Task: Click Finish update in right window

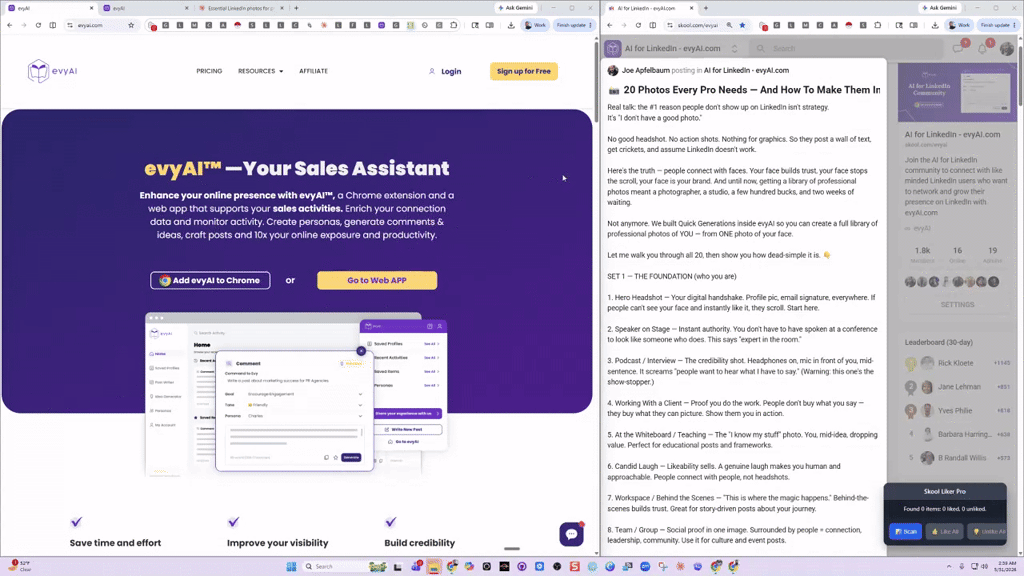Action: click(x=998, y=25)
